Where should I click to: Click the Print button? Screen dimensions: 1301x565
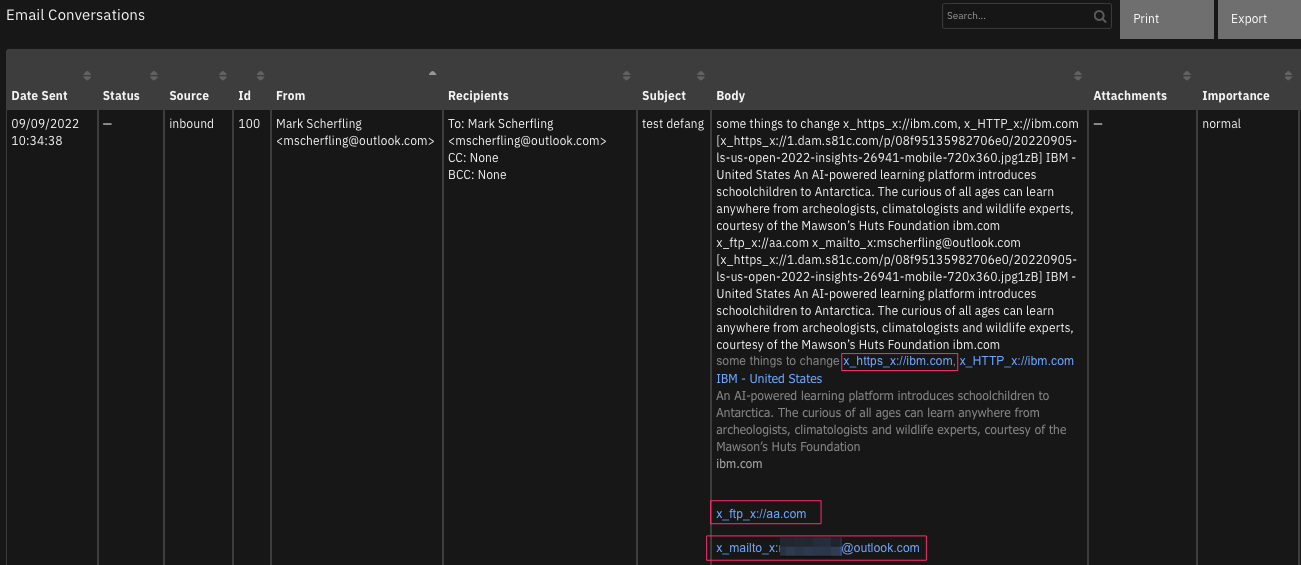click(1166, 19)
